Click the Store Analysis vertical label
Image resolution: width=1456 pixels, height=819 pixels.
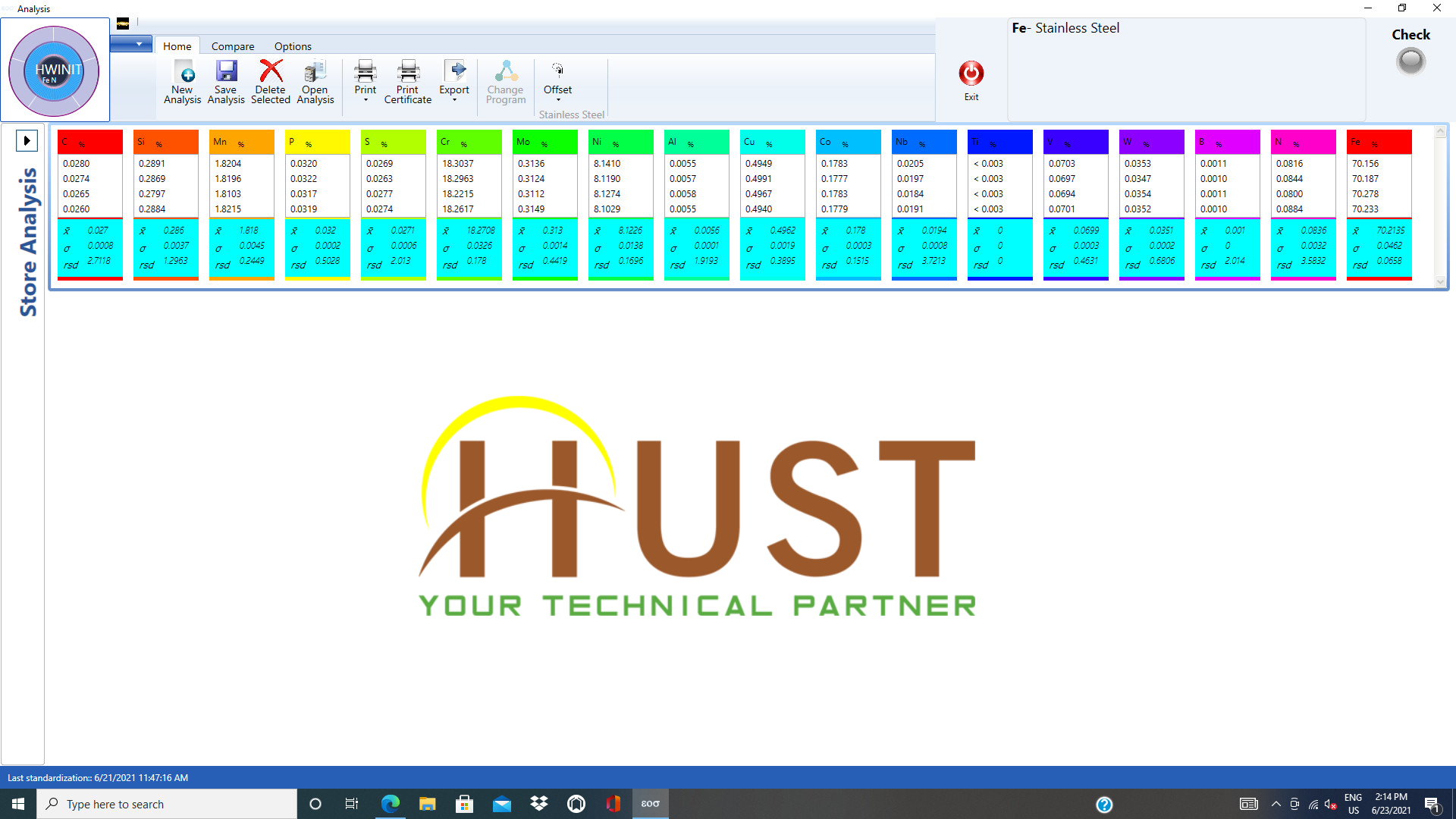[x=28, y=242]
